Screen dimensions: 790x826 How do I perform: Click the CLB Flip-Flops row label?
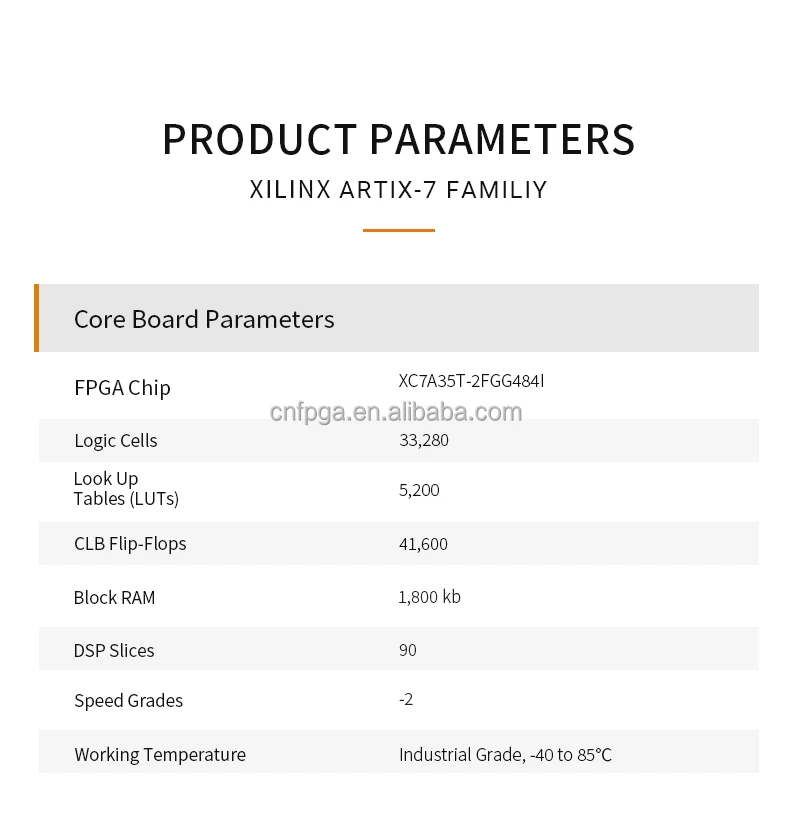(130, 544)
